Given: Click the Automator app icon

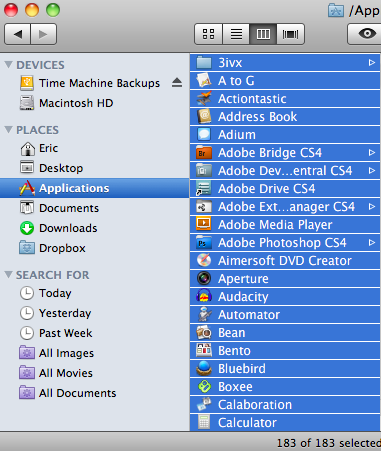Looking at the screenshot, I should (204, 314).
